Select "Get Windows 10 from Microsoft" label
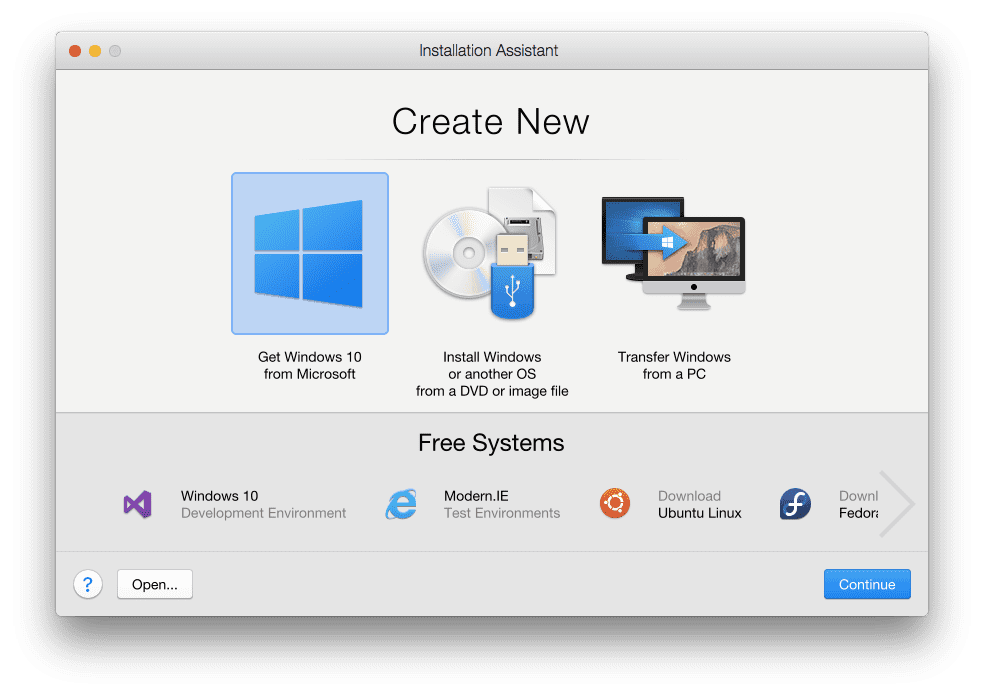The width and height of the screenshot is (984, 696). click(x=309, y=366)
